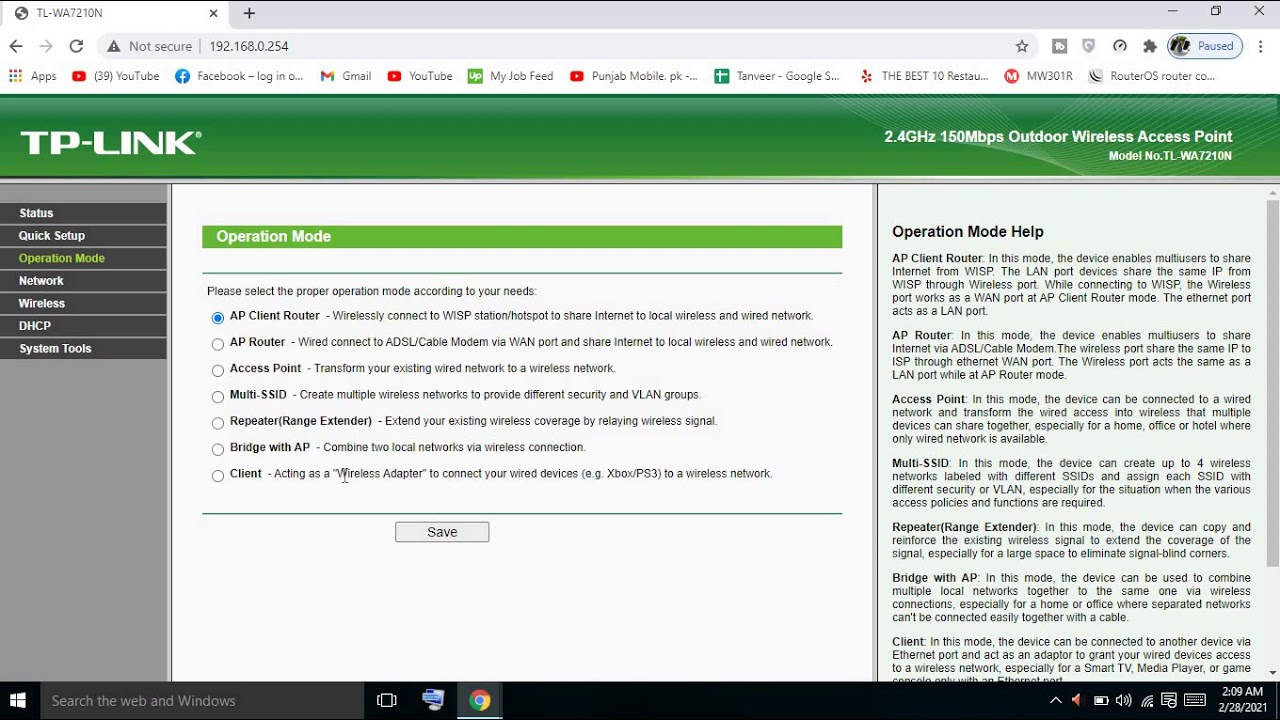Image resolution: width=1280 pixels, height=720 pixels.
Task: Click the Search the web and Windows box
Action: click(x=202, y=701)
